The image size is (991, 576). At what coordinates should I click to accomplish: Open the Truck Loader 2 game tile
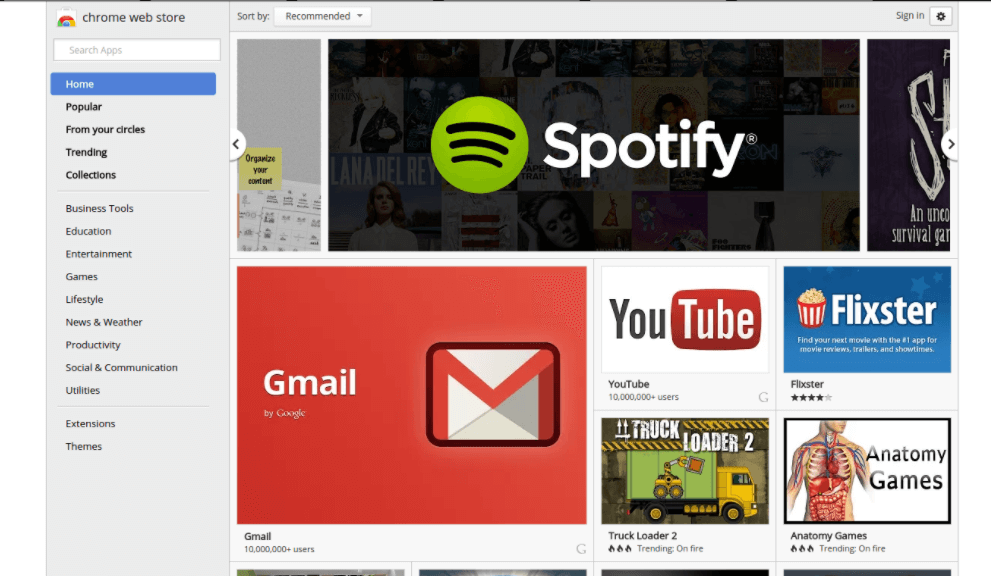[685, 471]
